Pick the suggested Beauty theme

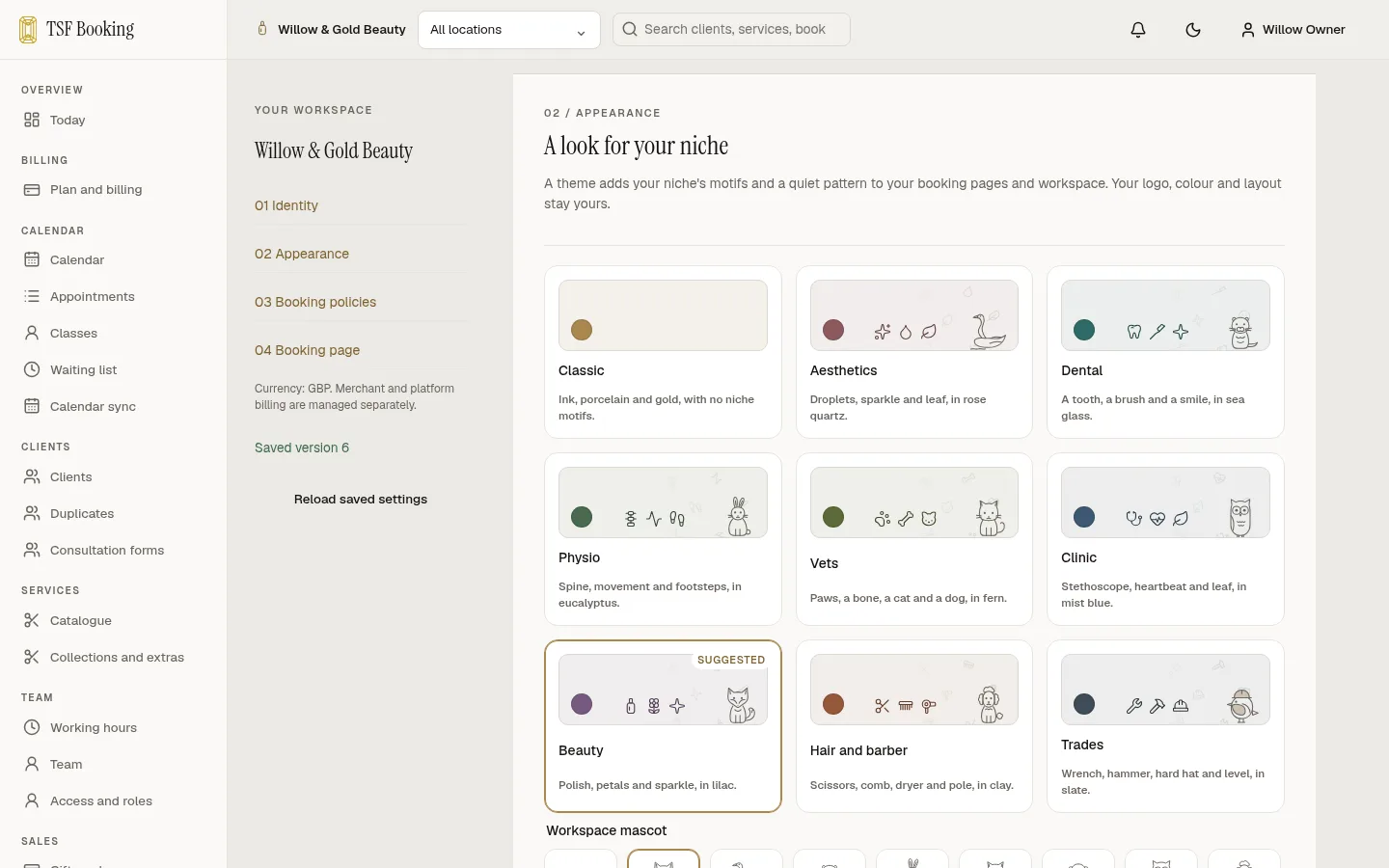(x=663, y=726)
